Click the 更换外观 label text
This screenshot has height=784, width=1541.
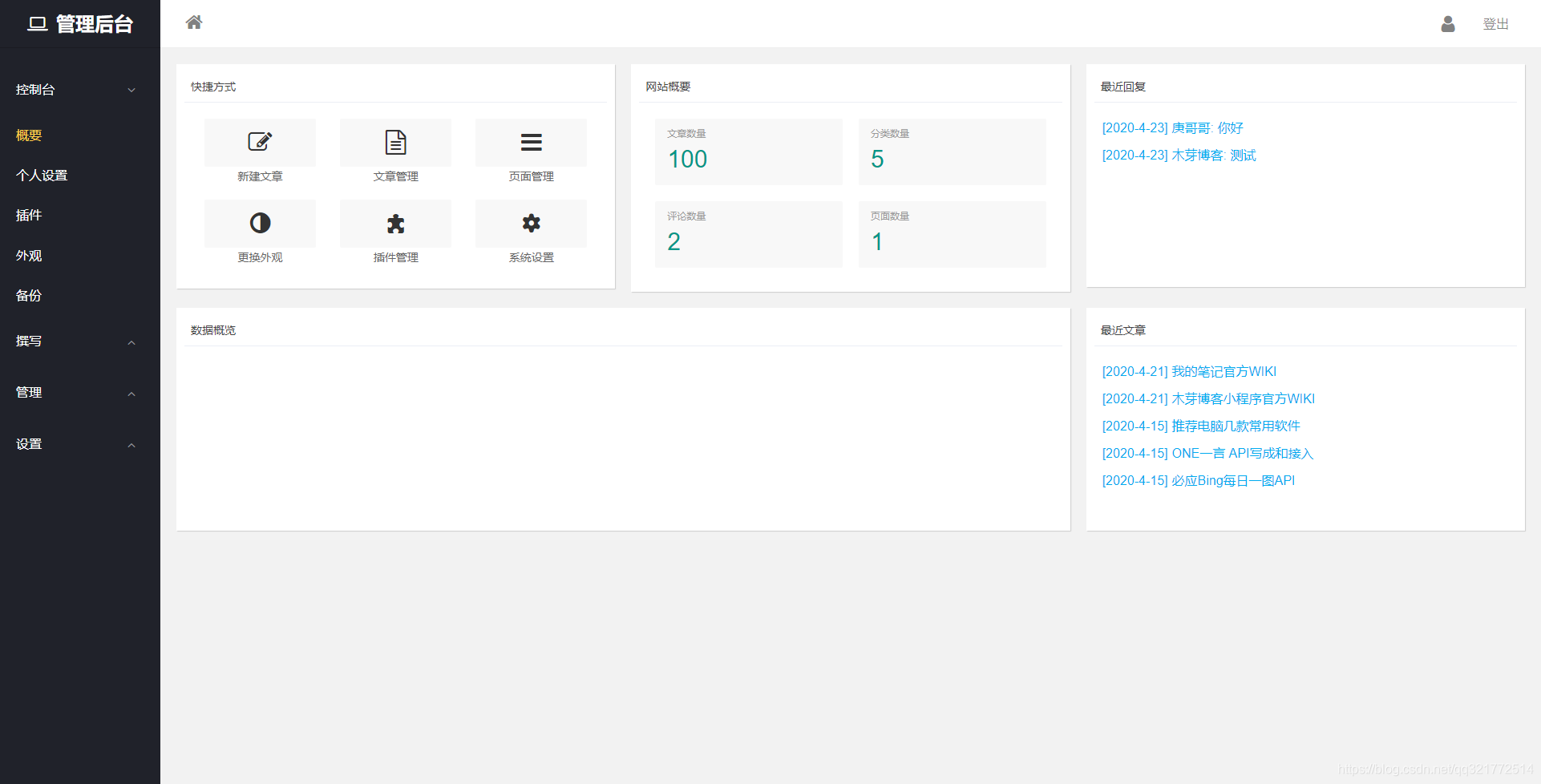point(260,257)
